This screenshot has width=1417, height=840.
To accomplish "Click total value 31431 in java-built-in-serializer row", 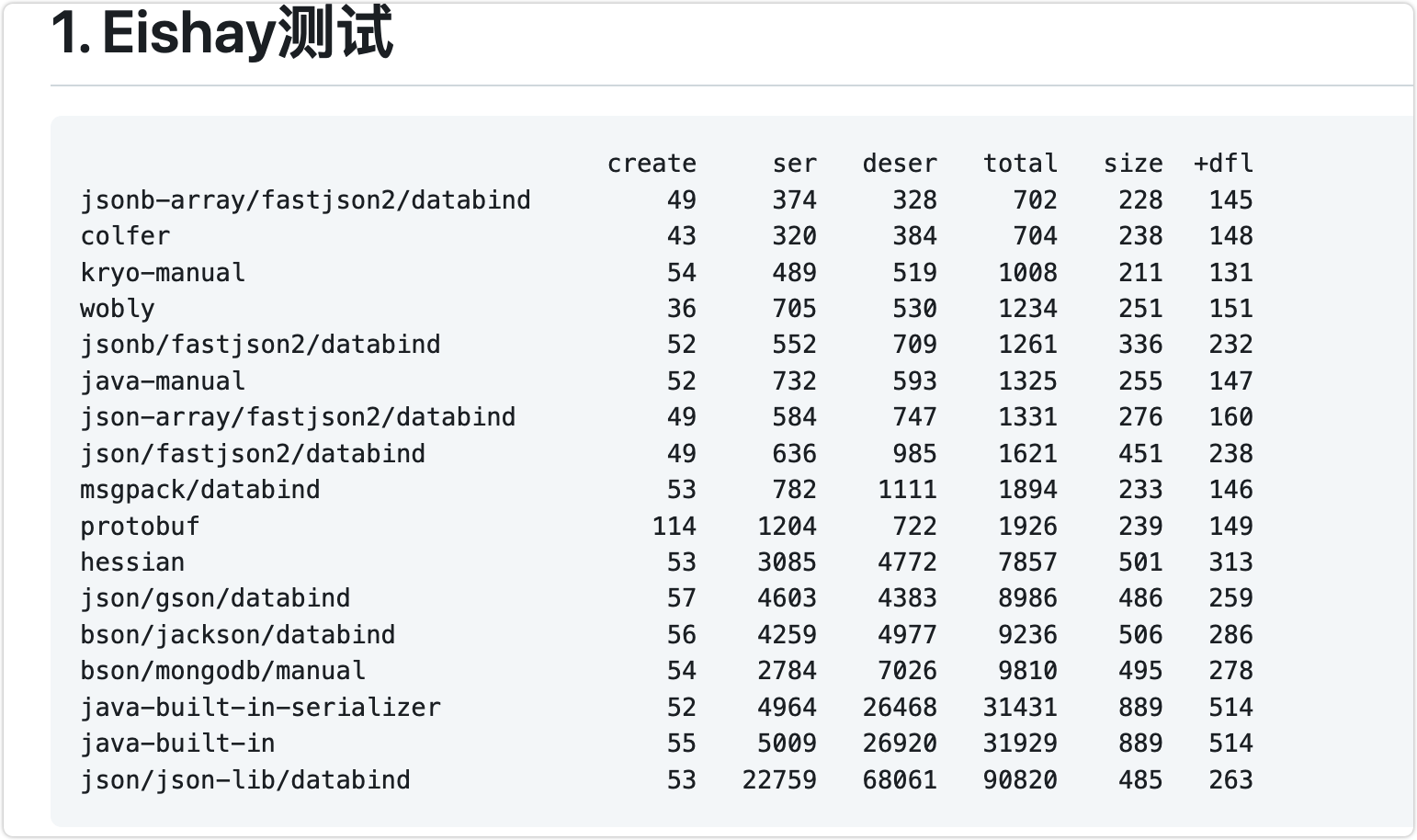I will tap(1020, 708).
